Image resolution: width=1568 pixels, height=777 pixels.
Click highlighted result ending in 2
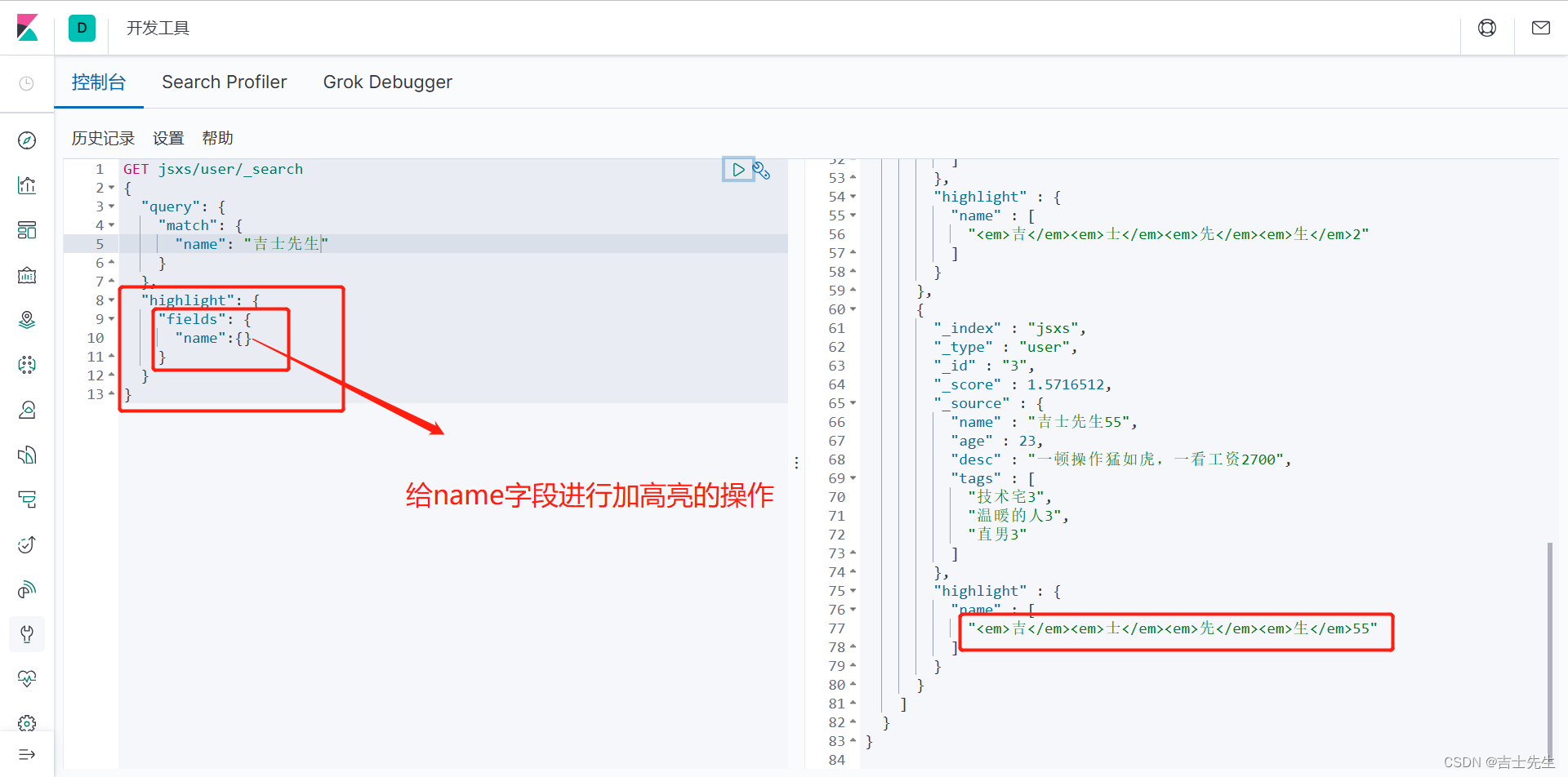tap(1169, 234)
